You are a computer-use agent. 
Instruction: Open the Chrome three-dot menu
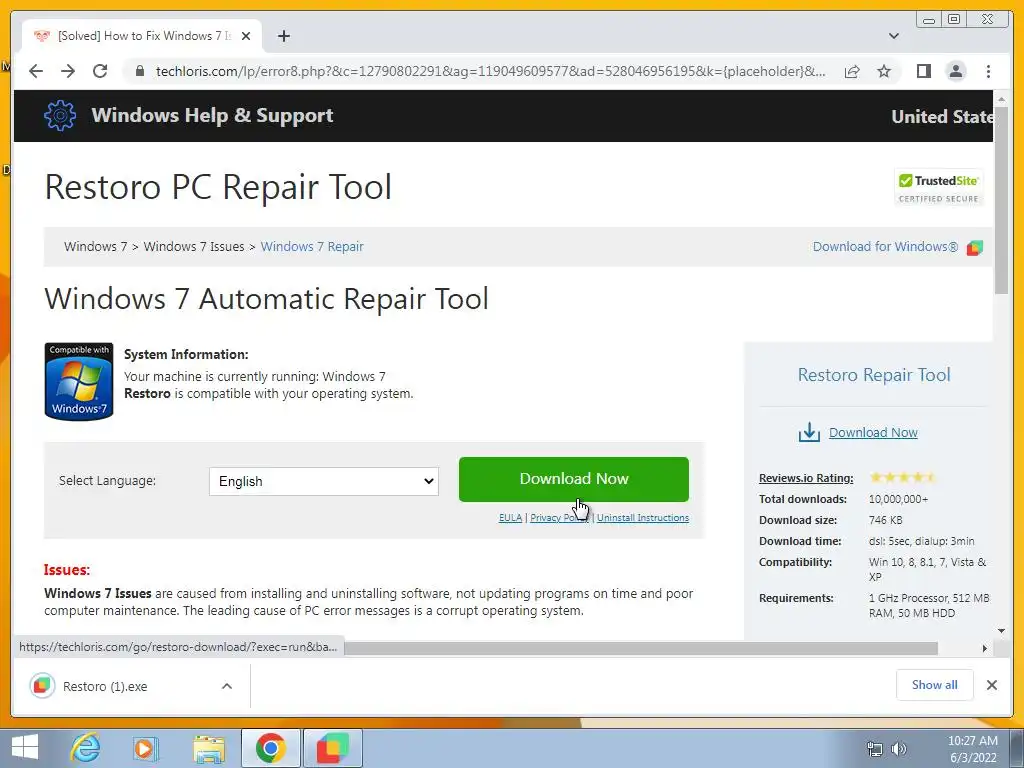(988, 71)
